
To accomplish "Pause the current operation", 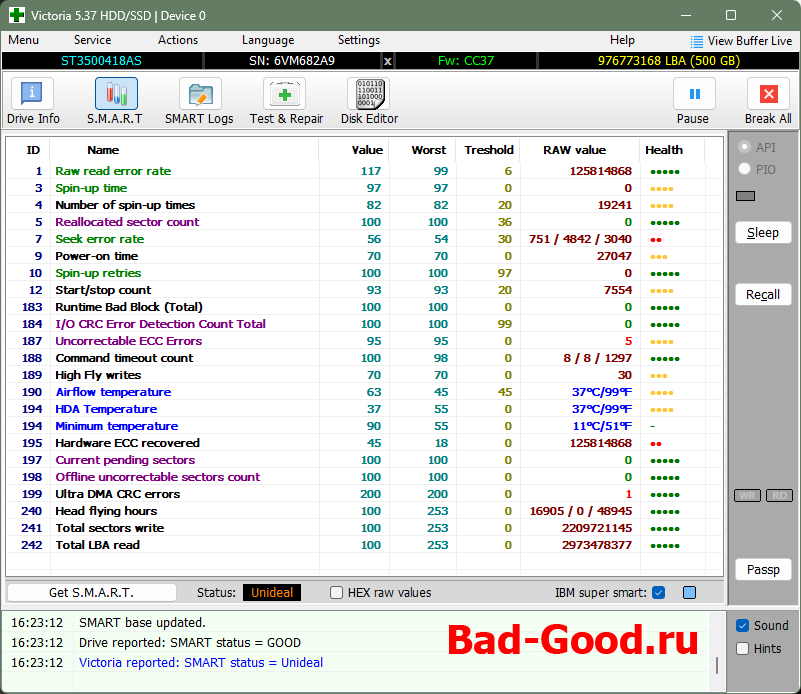I will (x=693, y=101).
